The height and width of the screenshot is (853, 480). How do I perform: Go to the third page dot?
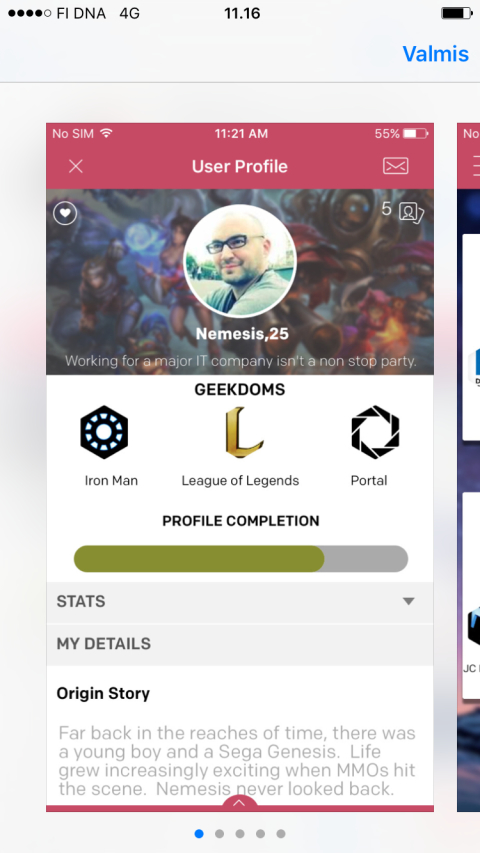click(x=240, y=833)
